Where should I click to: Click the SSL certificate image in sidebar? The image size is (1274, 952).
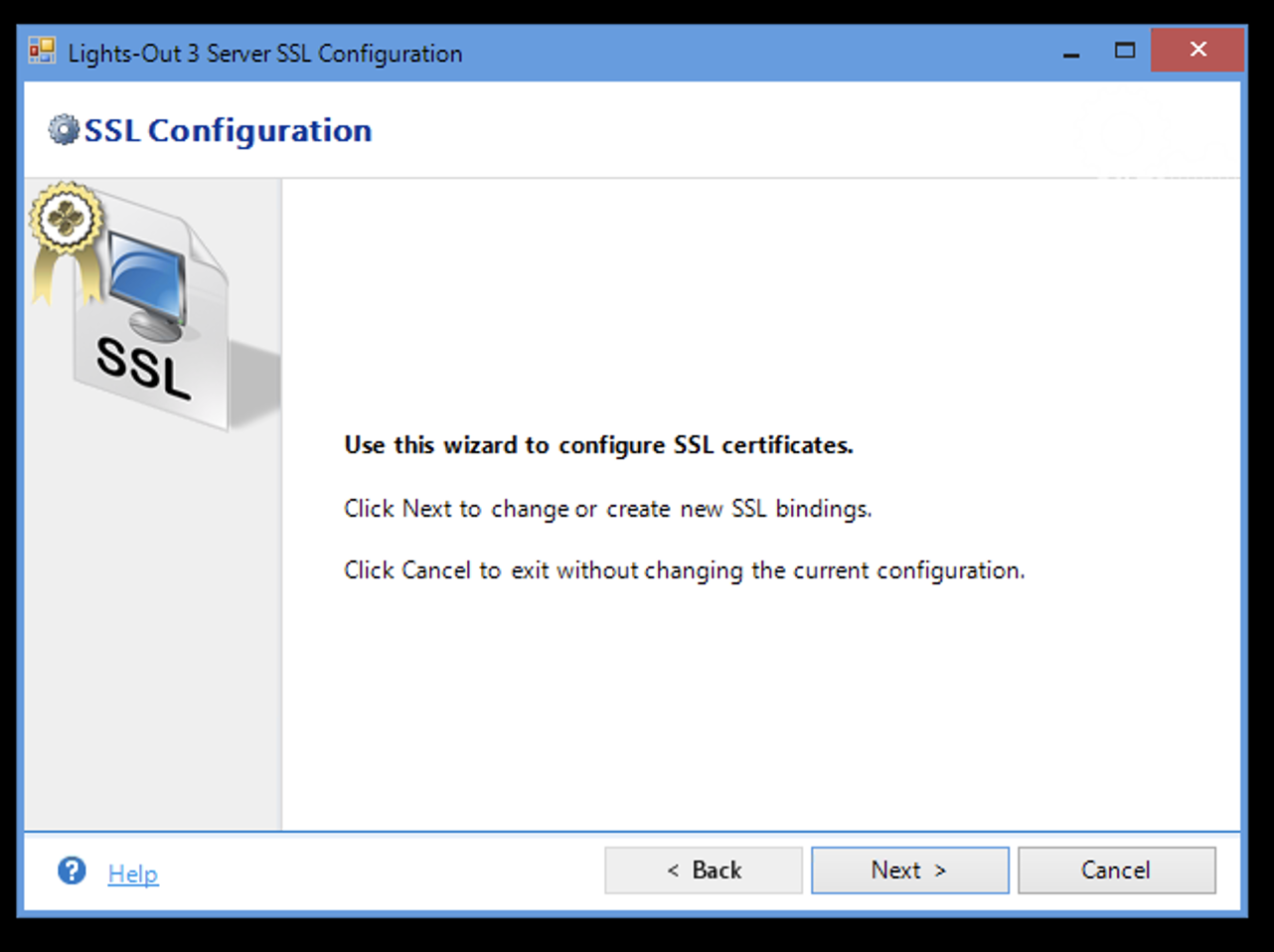click(x=152, y=306)
